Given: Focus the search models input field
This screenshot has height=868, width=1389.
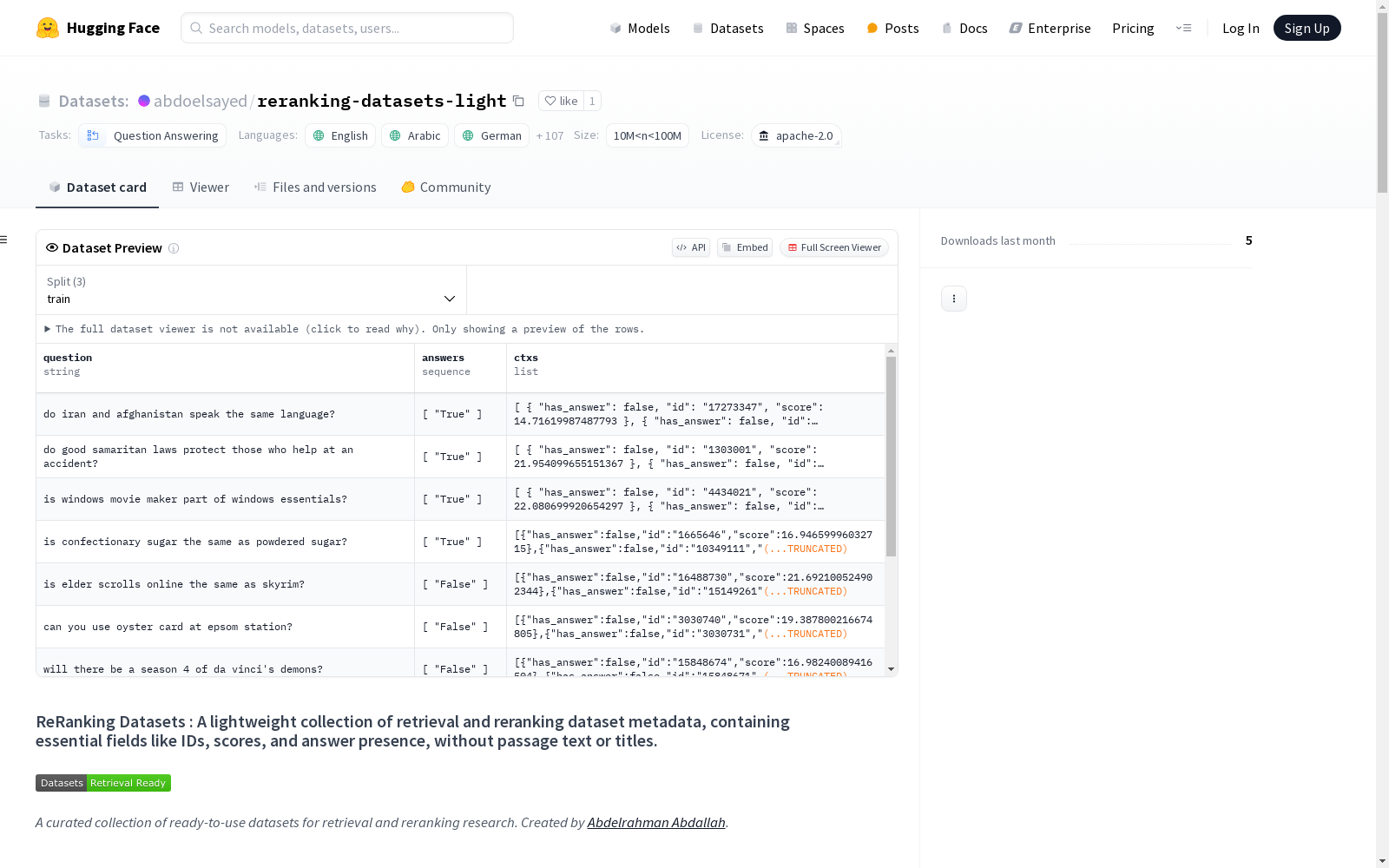Looking at the screenshot, I should point(347,28).
